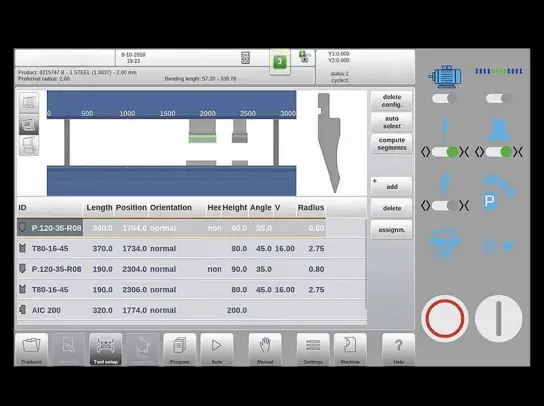544x406 pixels.
Task: Click the blue pump motor icon
Action: [x=445, y=76]
